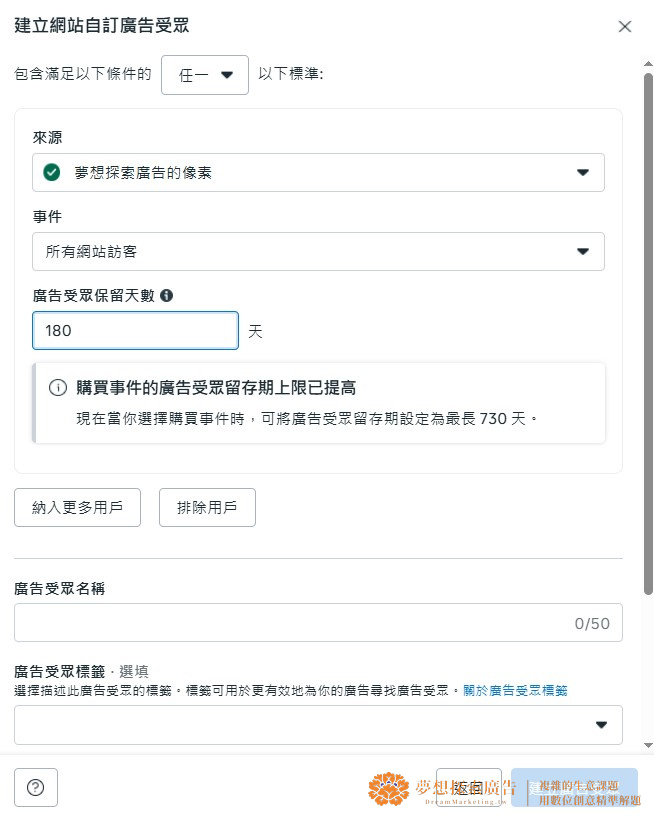Click the 廣告受眾名稱 name input field

(318, 622)
